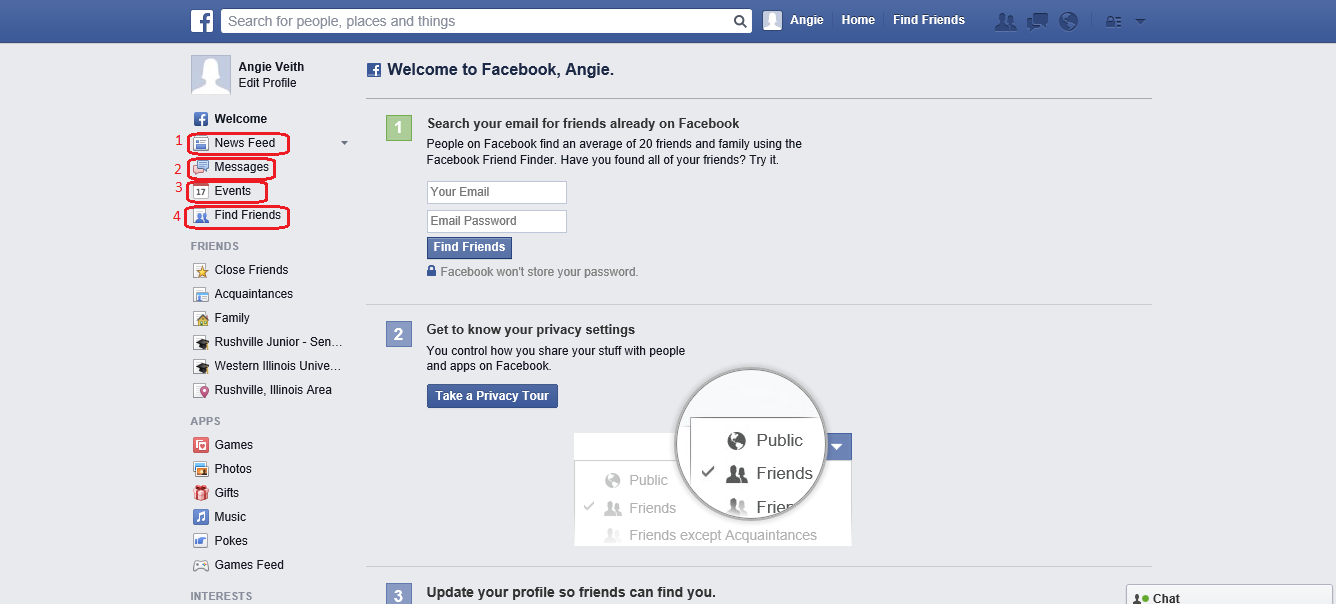
Task: Open Acquaintances list
Action: [x=254, y=294]
